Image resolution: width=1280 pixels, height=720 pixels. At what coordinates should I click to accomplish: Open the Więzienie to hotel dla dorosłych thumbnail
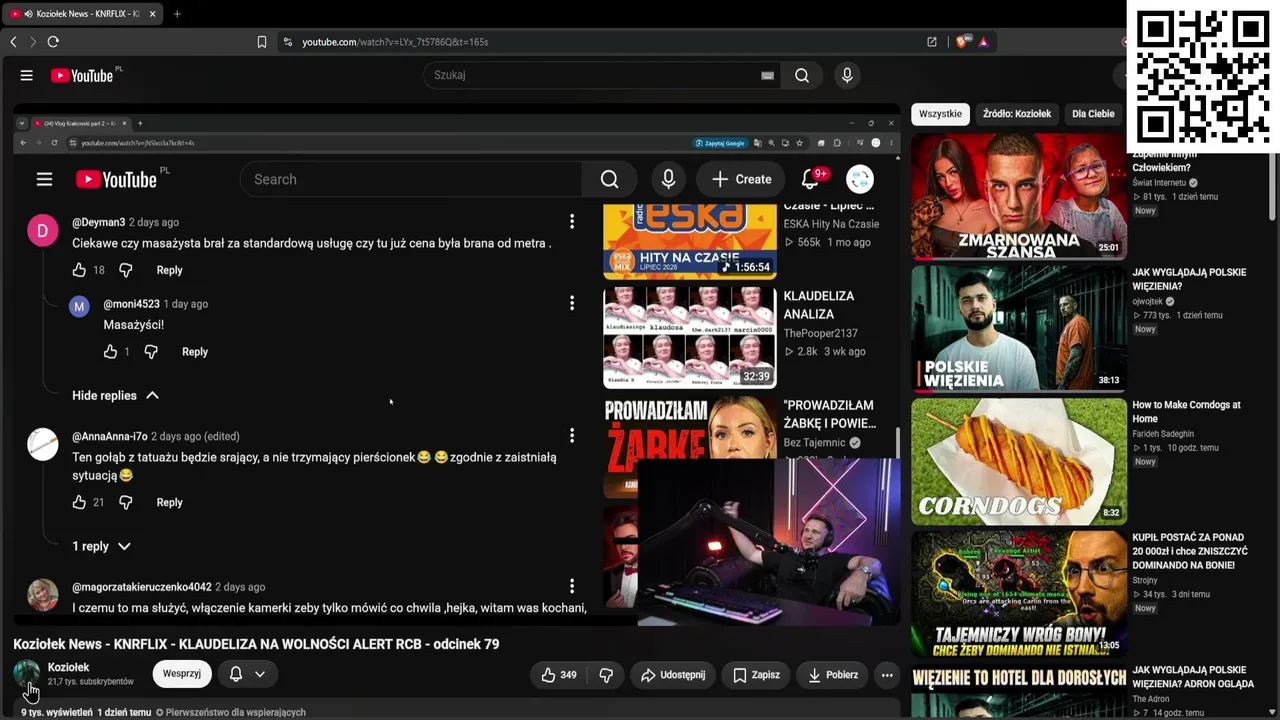pyautogui.click(x=1018, y=691)
